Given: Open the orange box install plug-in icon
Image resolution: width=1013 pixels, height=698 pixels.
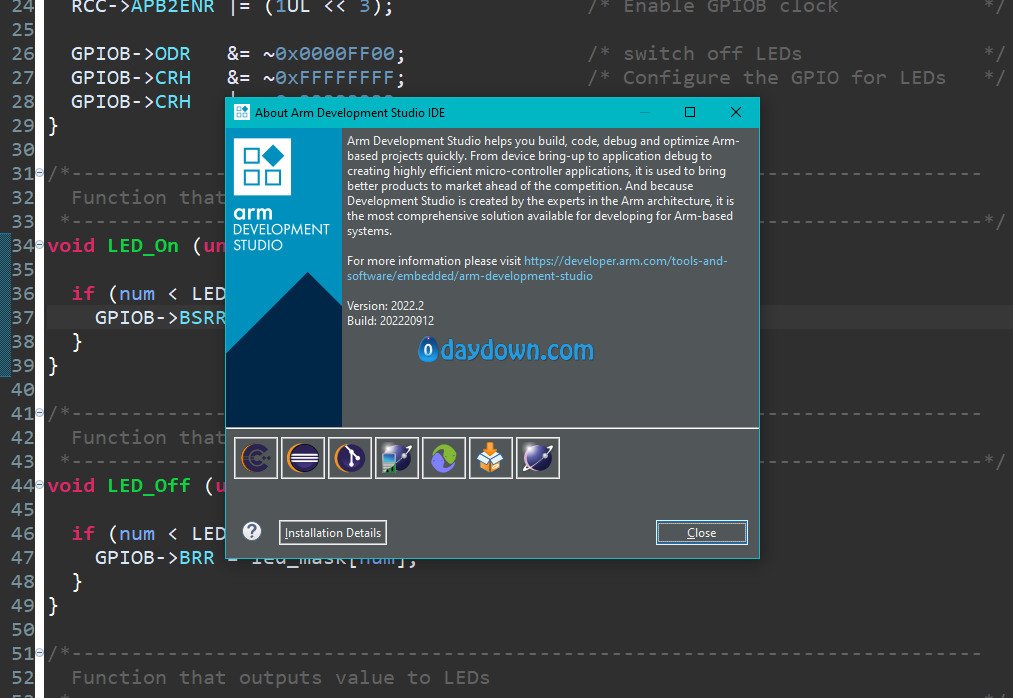Looking at the screenshot, I should pos(491,458).
